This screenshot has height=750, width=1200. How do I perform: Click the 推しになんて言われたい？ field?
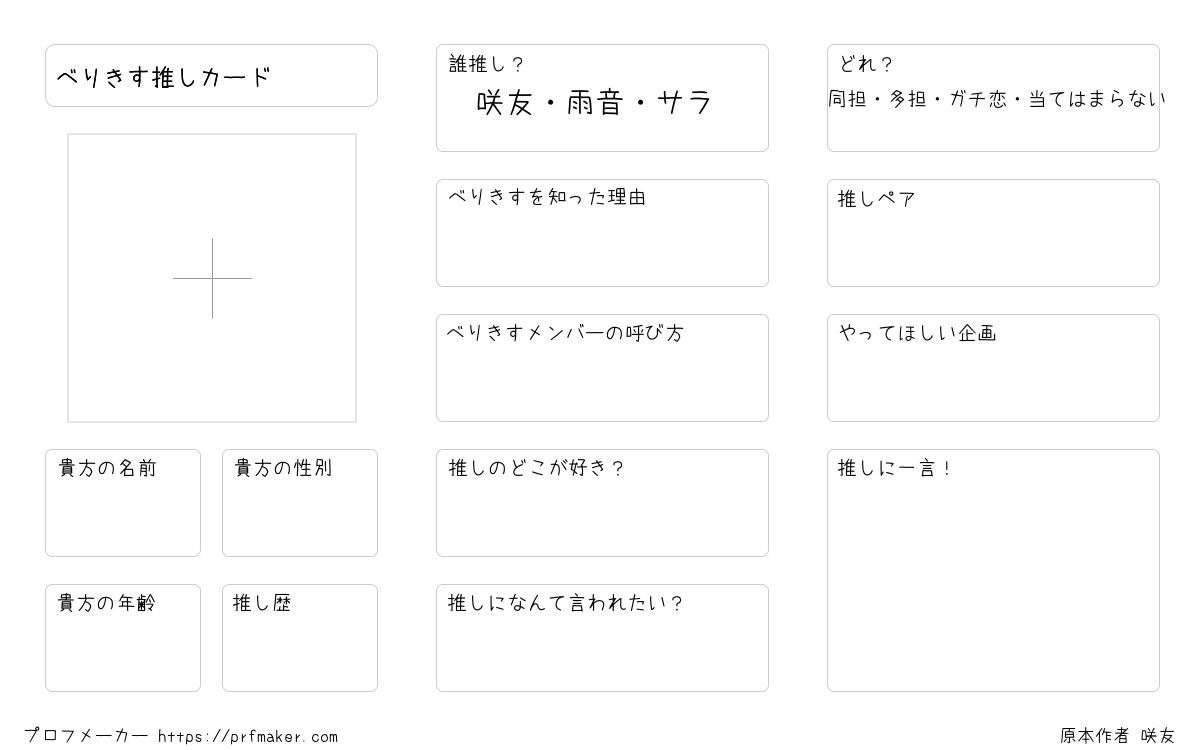602,638
